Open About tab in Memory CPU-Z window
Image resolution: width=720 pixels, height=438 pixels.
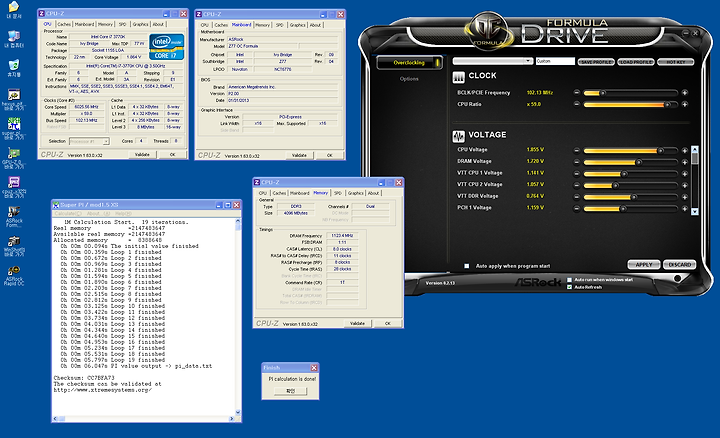pos(373,193)
